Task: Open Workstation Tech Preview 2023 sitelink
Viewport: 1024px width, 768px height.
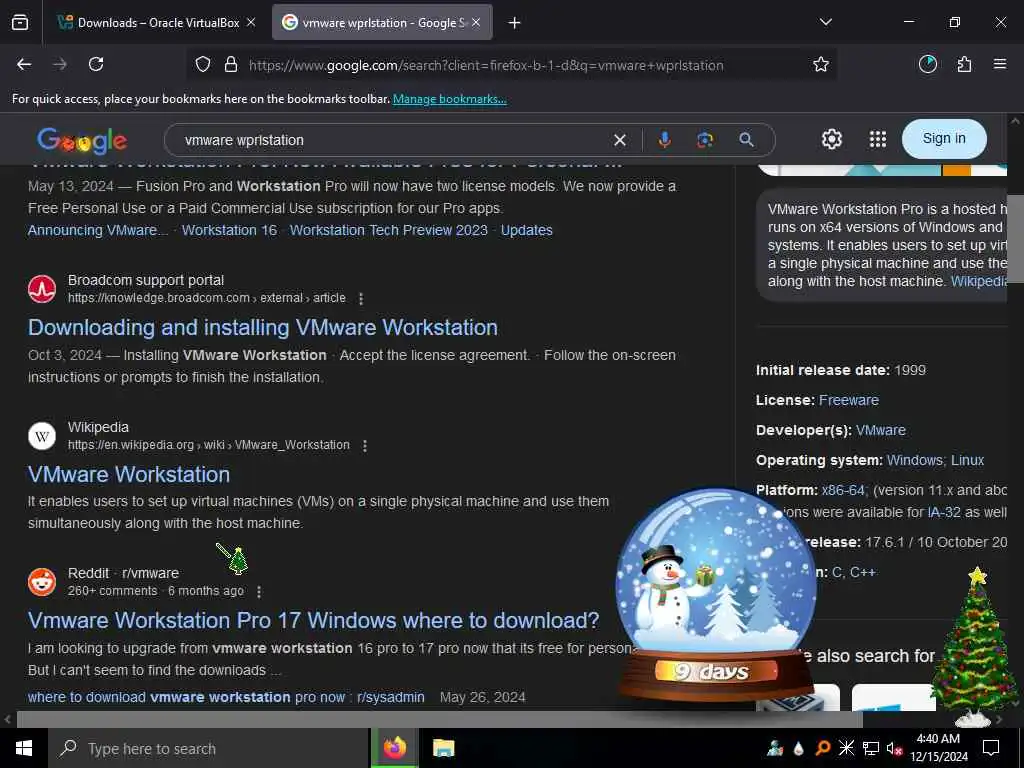Action: tap(389, 231)
